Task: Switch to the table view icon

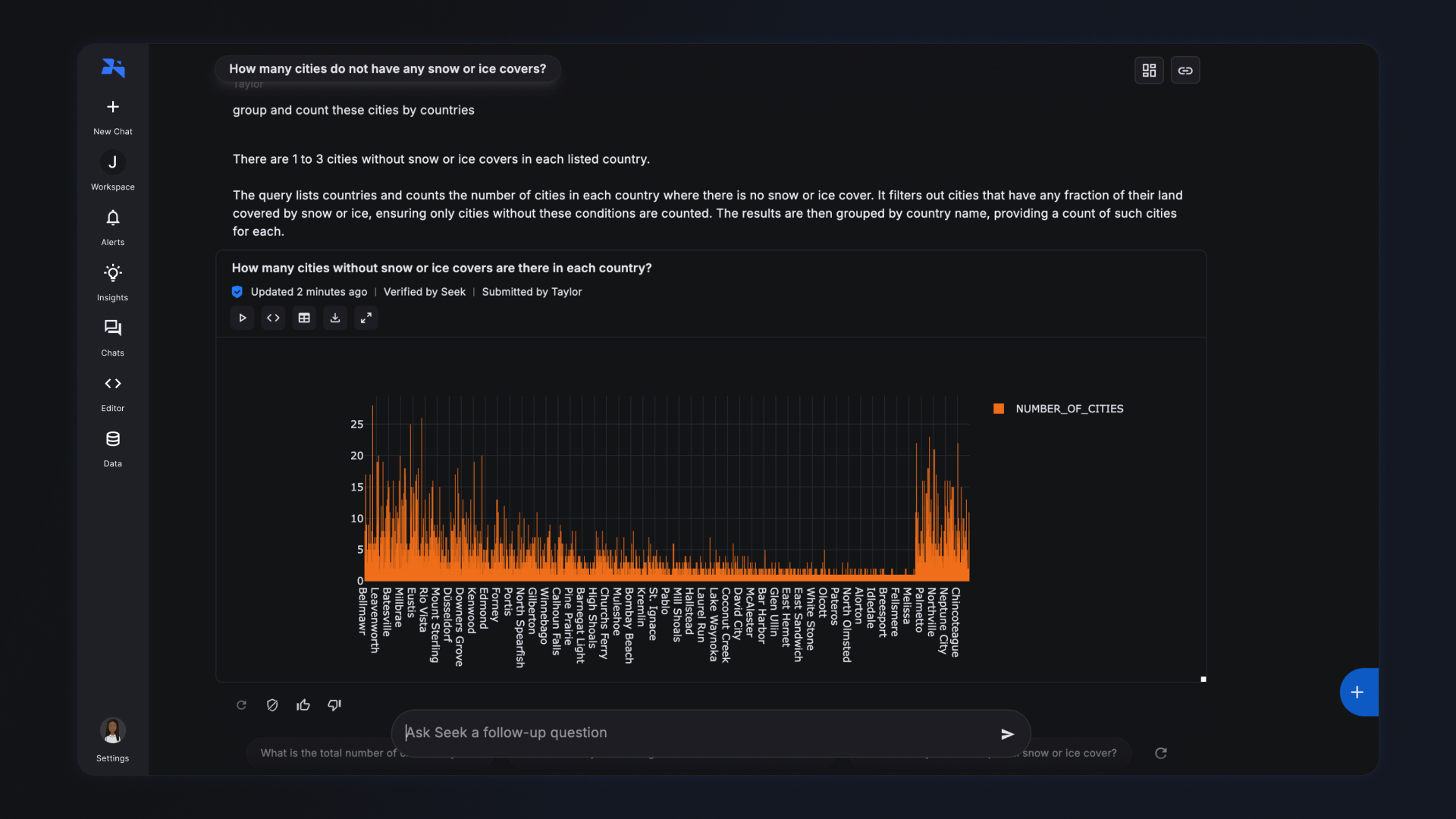Action: point(304,318)
